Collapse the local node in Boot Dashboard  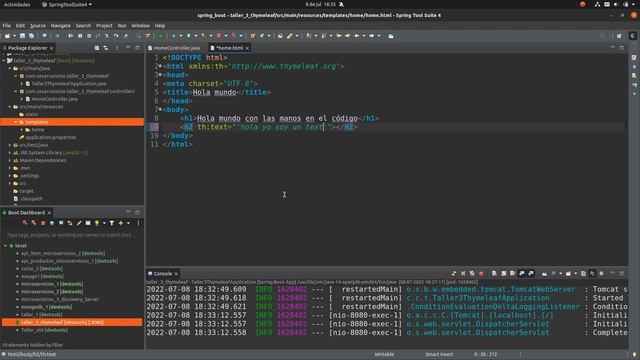(x=5, y=246)
